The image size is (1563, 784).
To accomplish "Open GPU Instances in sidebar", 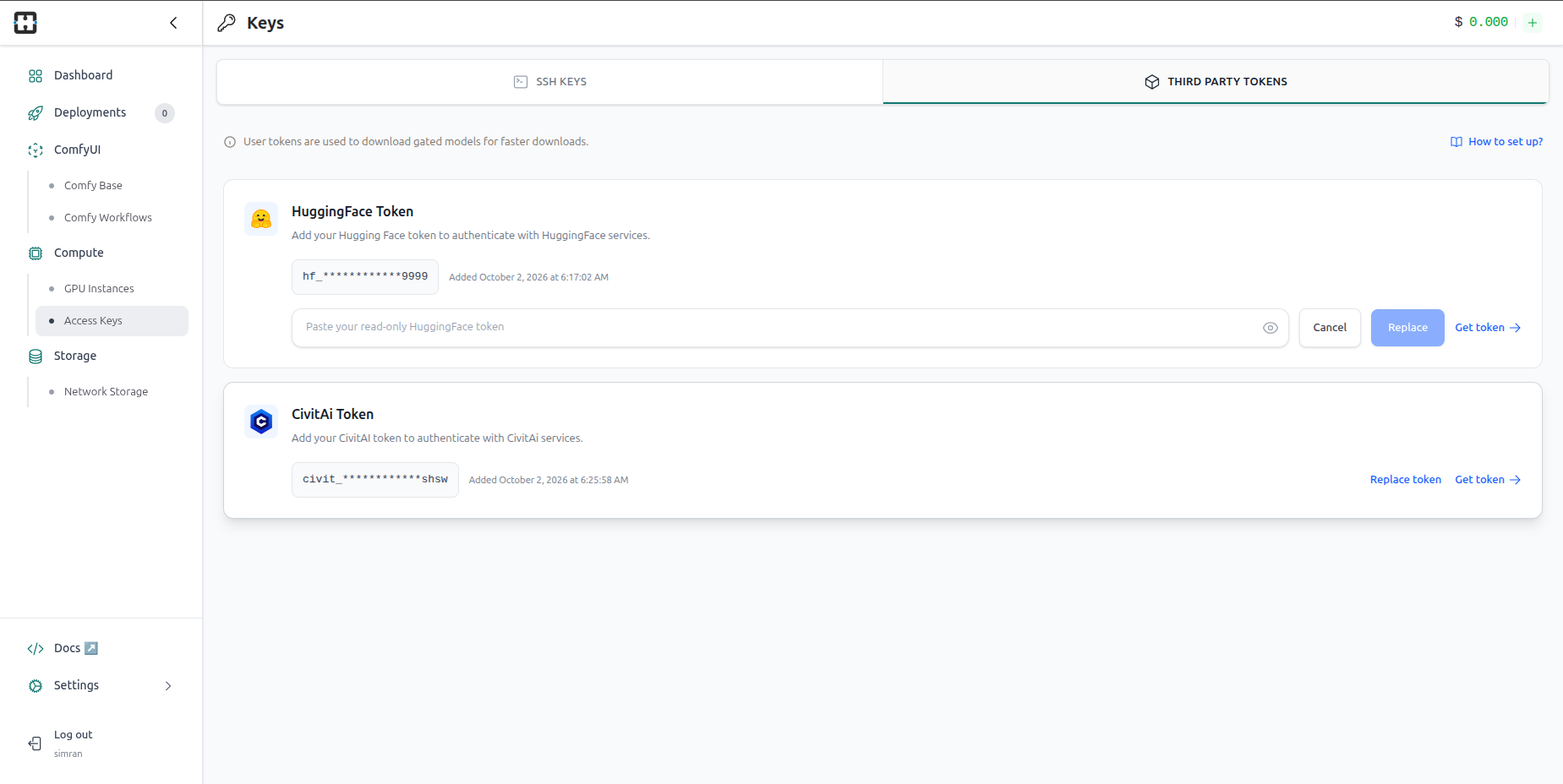I will point(99,289).
